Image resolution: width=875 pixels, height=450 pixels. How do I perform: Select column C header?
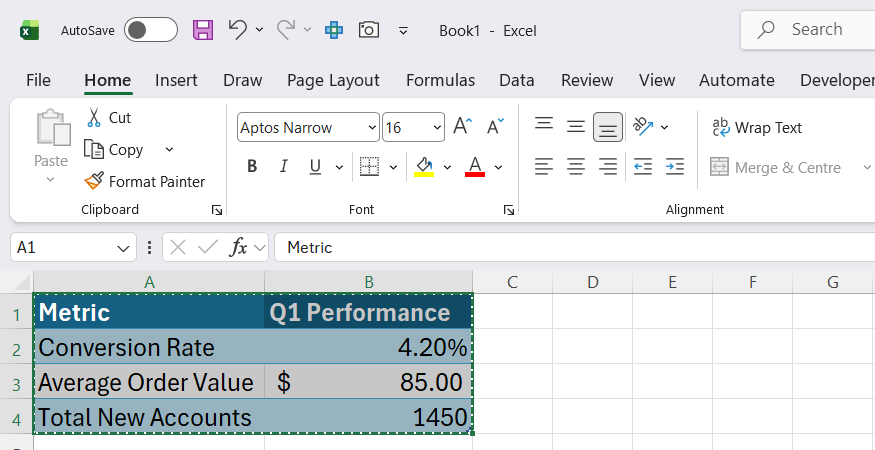point(512,282)
